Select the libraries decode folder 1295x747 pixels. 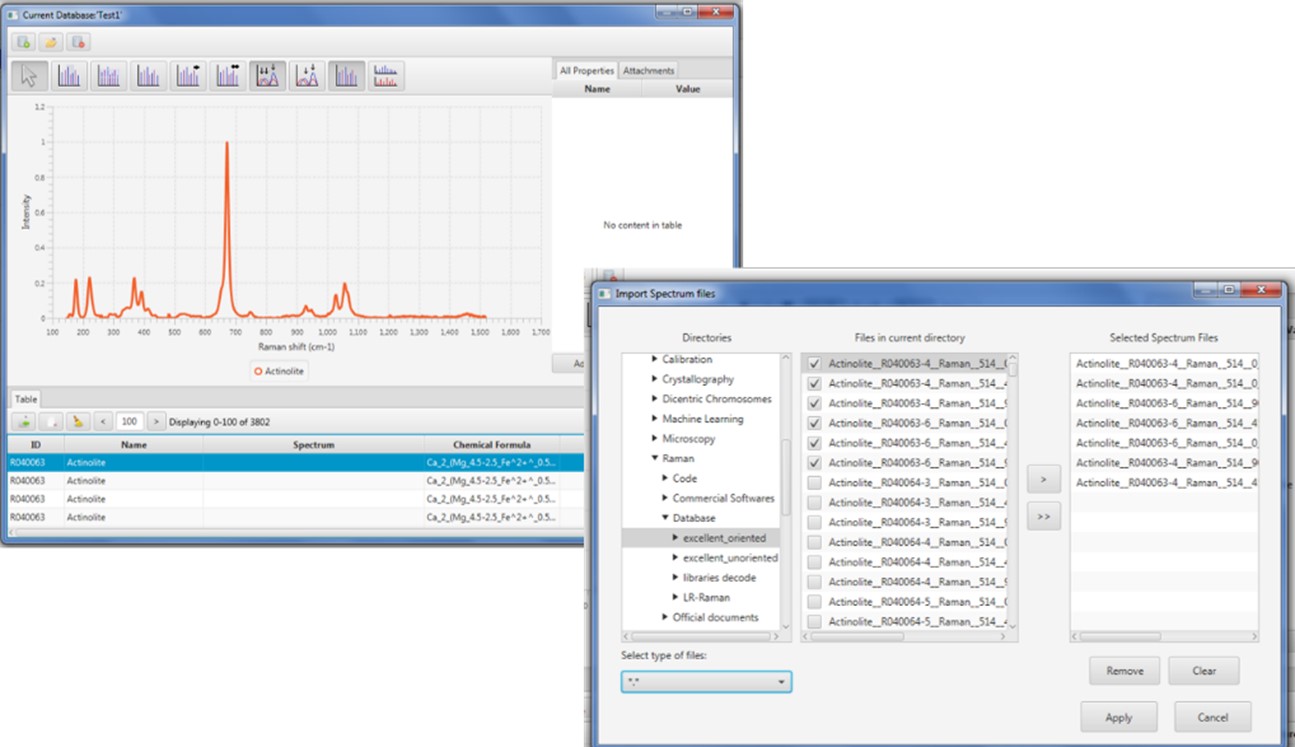[x=719, y=578]
